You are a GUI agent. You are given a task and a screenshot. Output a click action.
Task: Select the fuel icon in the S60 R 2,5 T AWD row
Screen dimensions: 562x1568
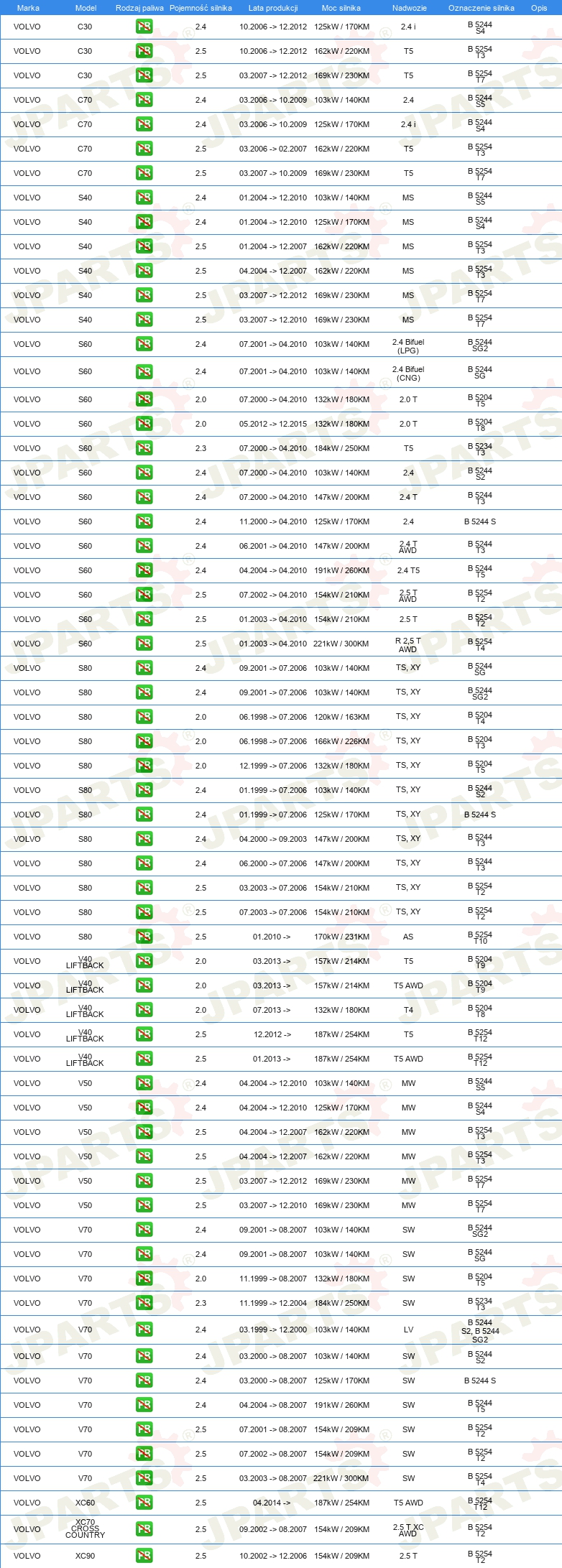click(144, 644)
